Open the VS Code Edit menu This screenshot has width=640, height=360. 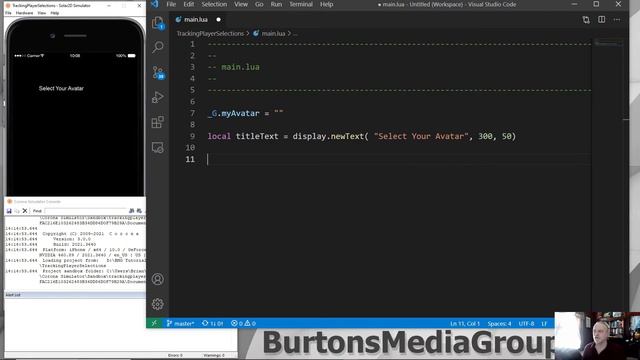189,4
